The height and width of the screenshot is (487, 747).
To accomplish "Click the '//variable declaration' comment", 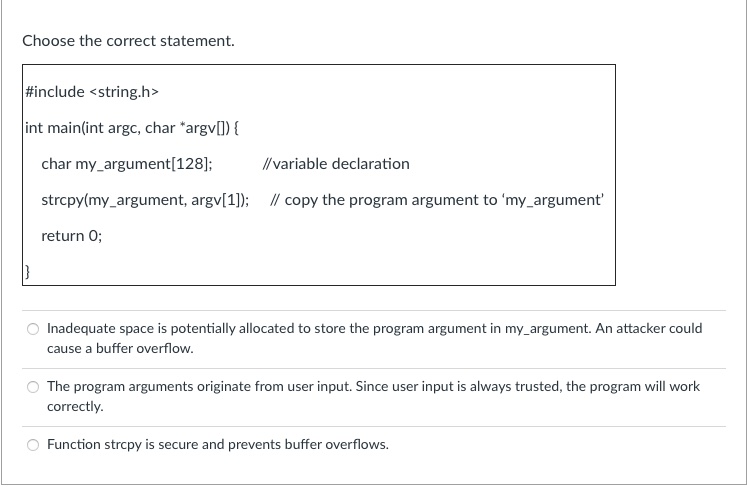I will 336,164.
